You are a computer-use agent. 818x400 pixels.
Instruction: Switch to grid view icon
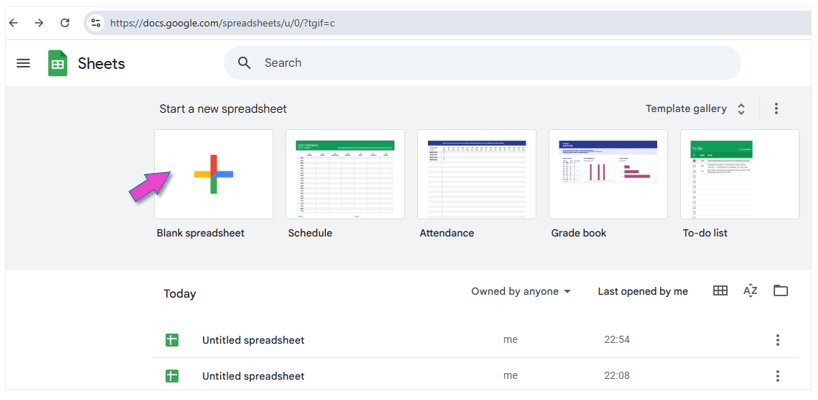(x=720, y=291)
